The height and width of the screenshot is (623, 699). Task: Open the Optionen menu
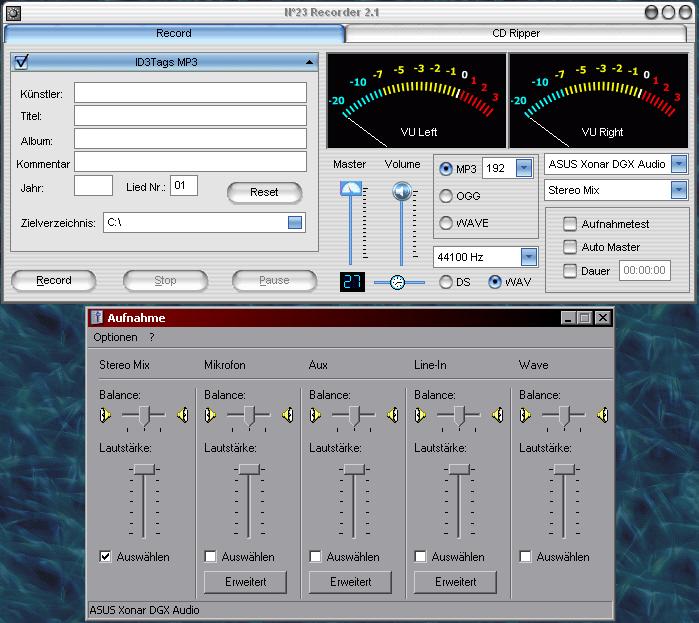[115, 338]
